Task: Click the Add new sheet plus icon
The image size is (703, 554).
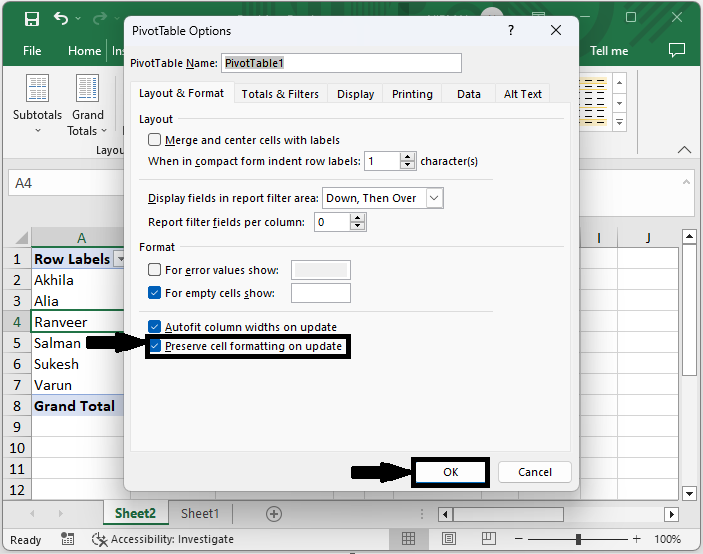Action: click(274, 514)
